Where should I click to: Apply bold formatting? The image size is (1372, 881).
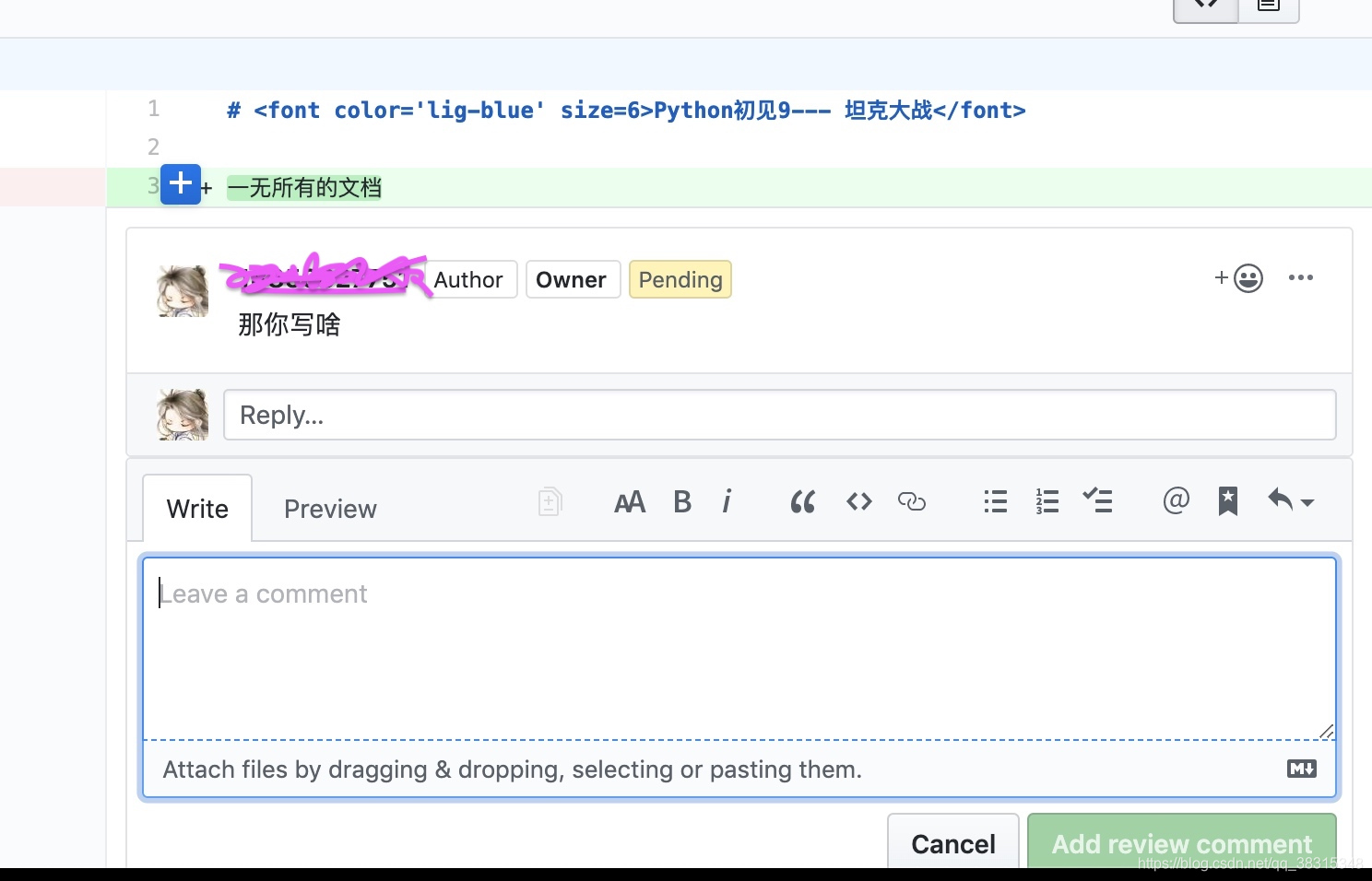(x=682, y=502)
